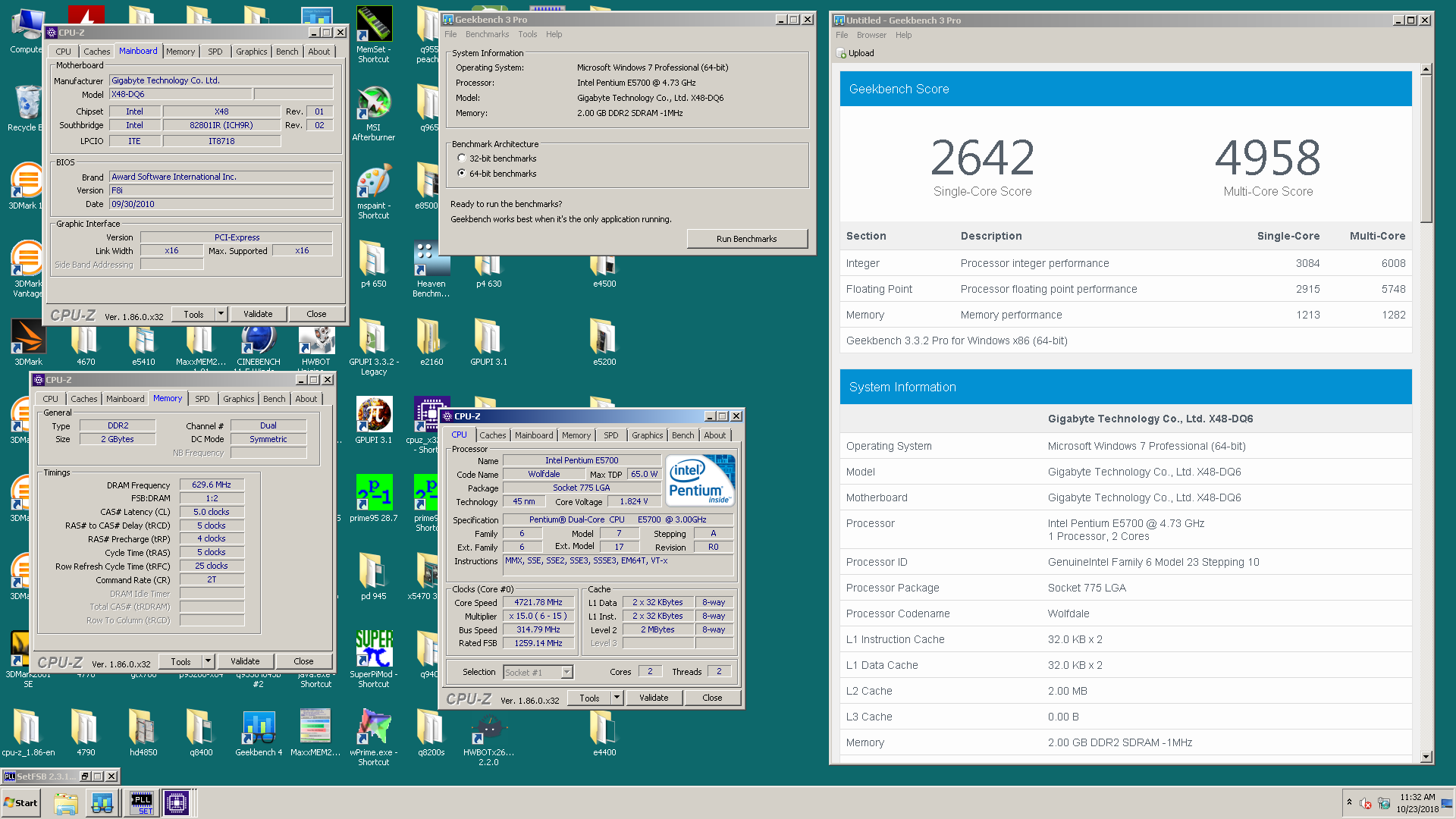Open Tools menu in Geekbench 3 Pro
Viewport: 1456px width, 819px height.
(x=528, y=34)
